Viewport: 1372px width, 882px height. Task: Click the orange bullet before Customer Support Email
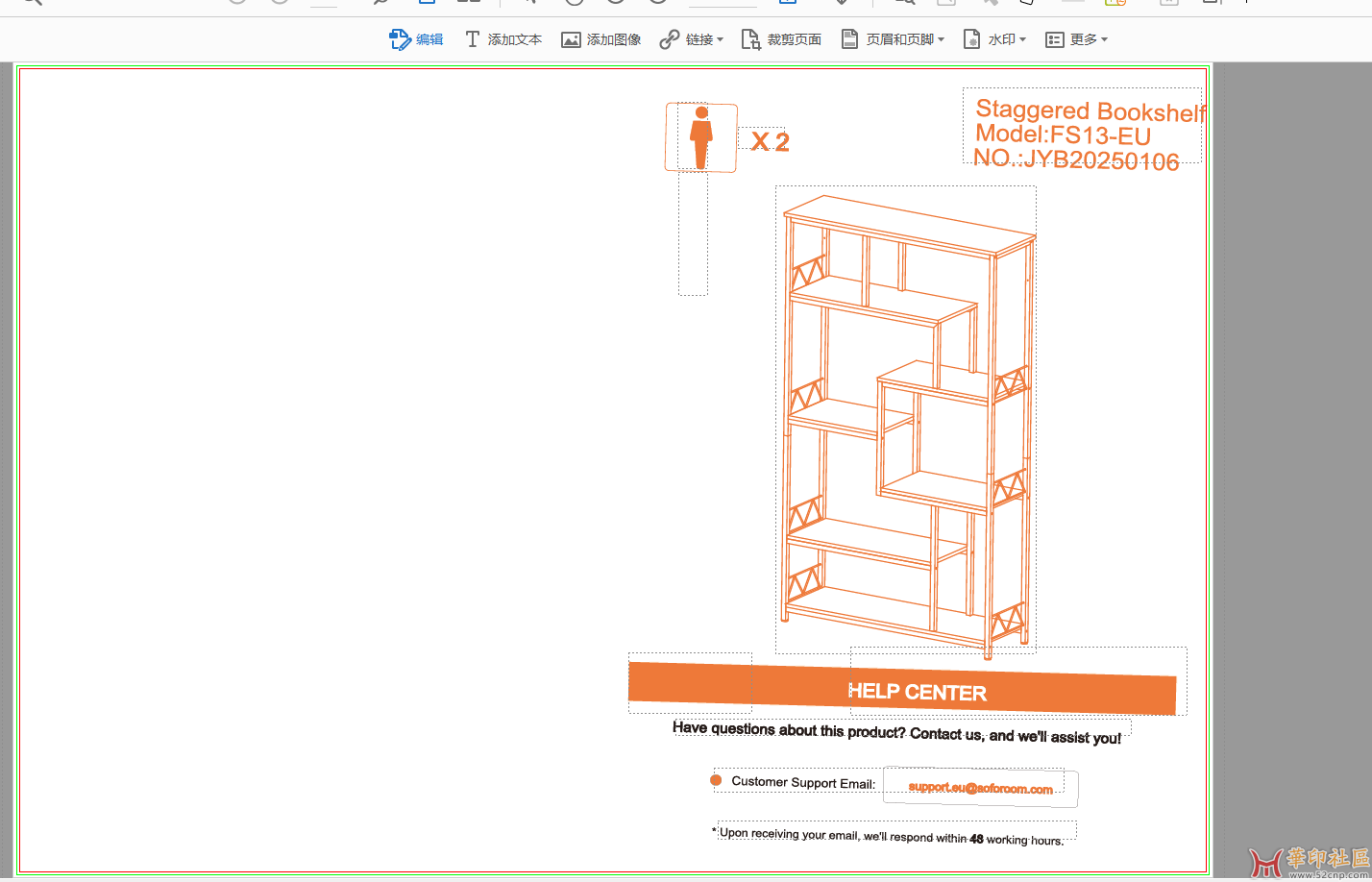[x=716, y=780]
